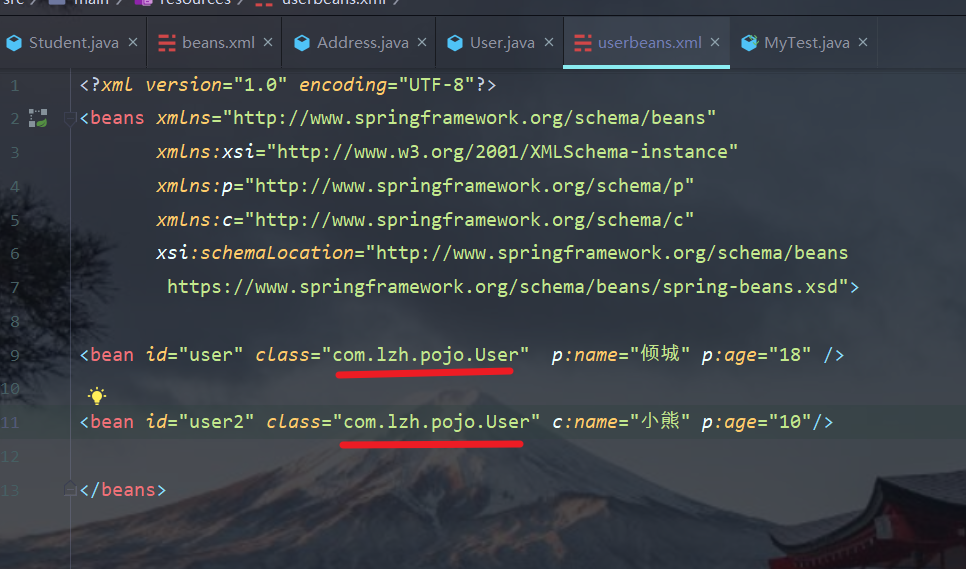Click the Address.java class file icon

click(302, 42)
